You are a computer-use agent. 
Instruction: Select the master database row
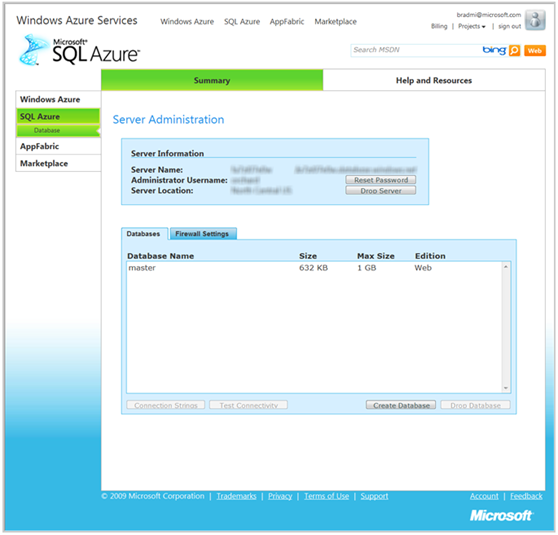tap(314, 268)
